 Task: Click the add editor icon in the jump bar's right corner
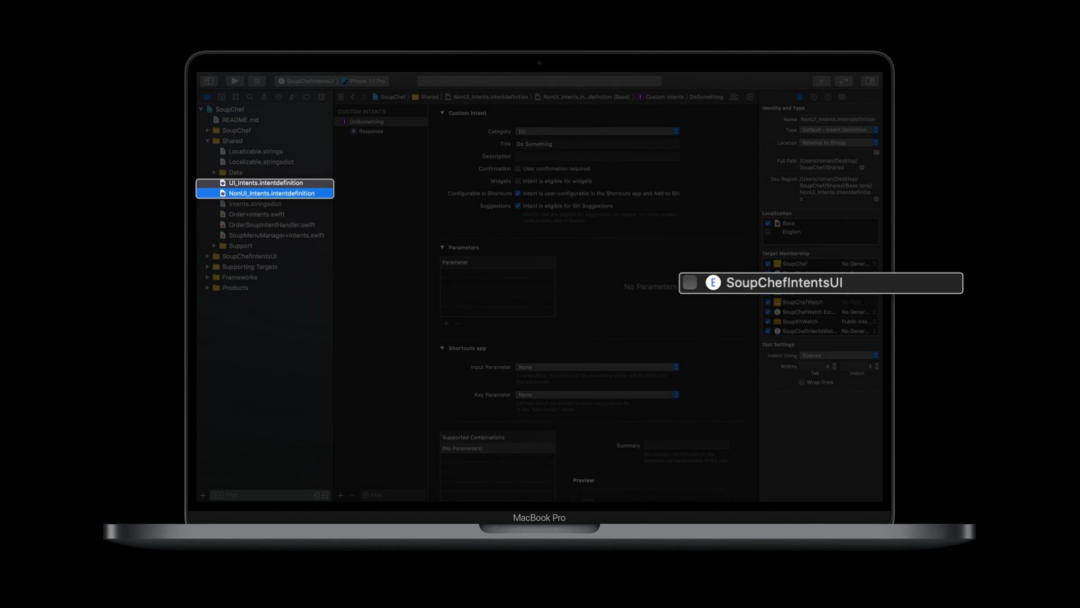[750, 97]
